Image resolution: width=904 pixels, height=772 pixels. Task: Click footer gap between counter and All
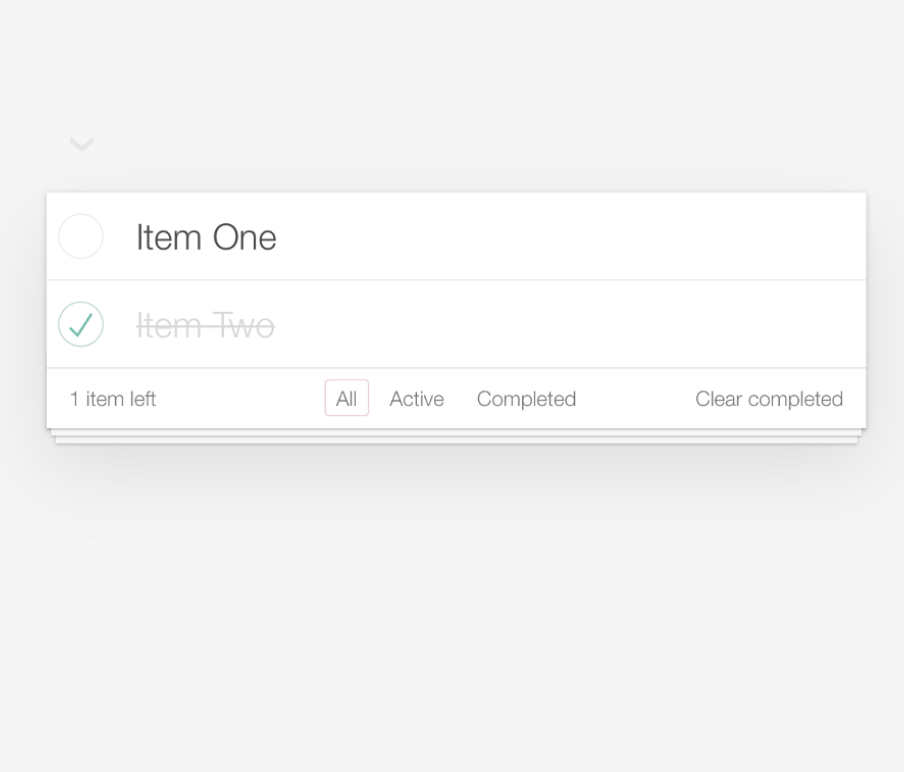point(240,399)
